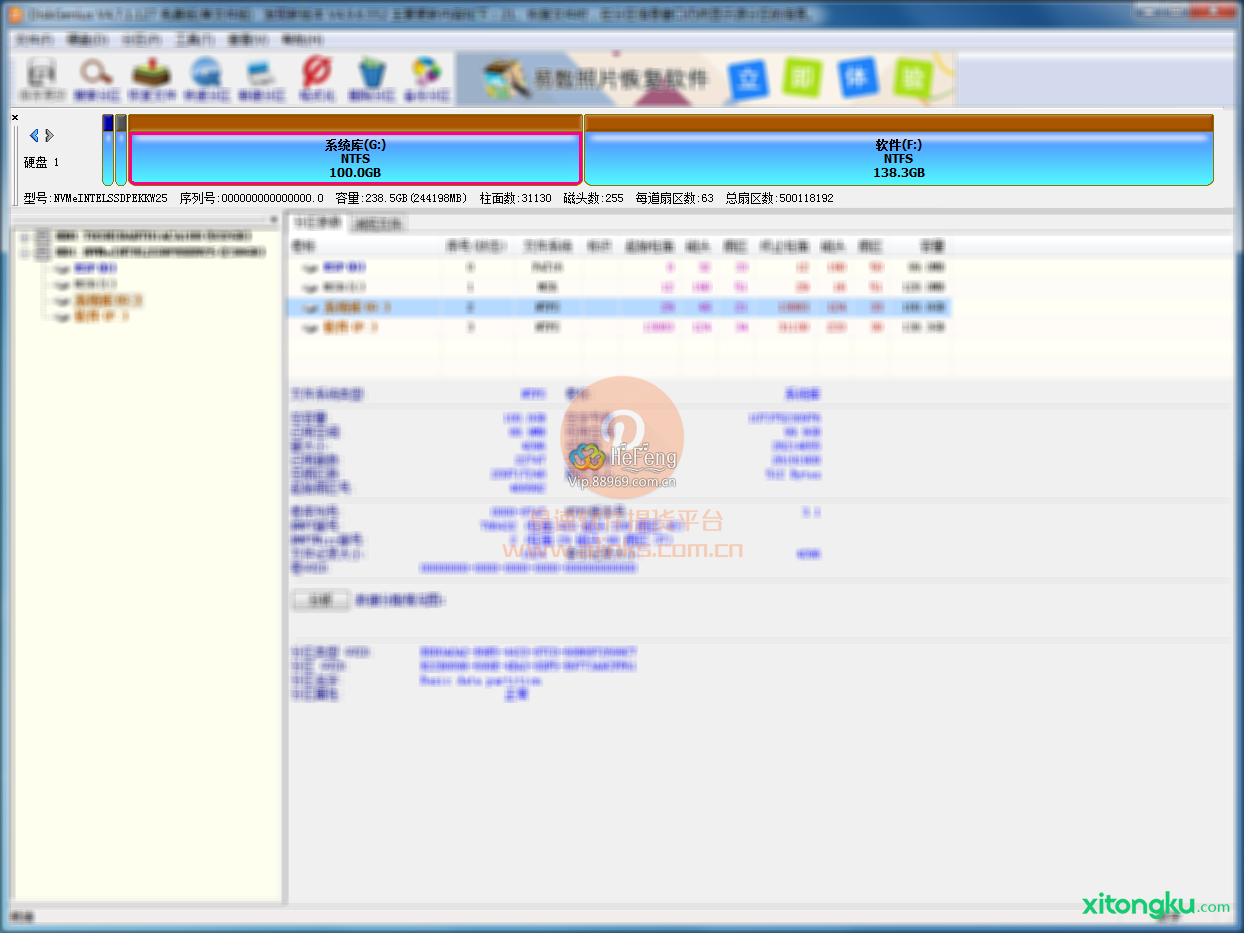Click the New Partition (新建分区) toolbar icon

[262, 80]
